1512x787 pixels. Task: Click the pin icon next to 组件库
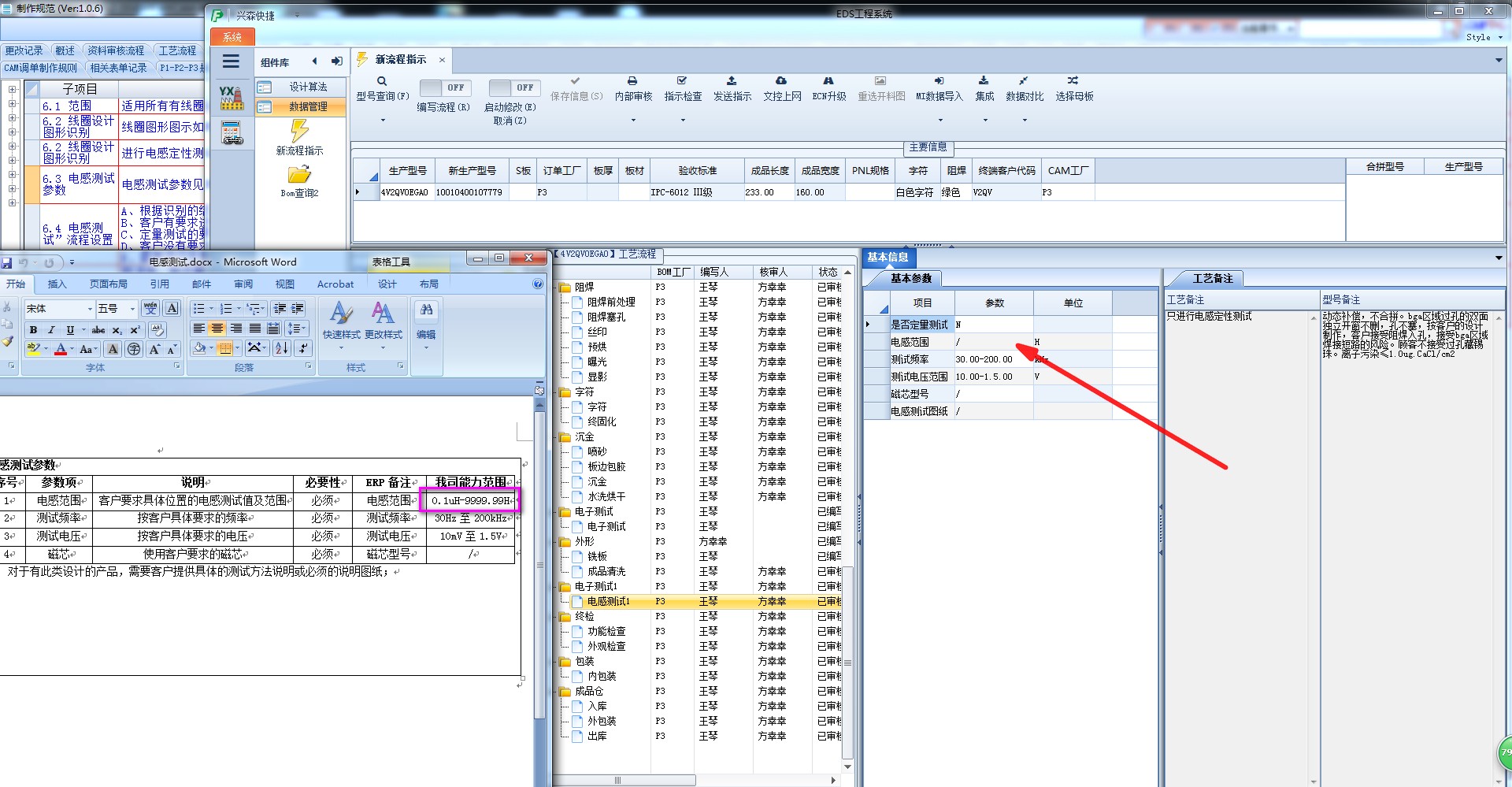(337, 61)
